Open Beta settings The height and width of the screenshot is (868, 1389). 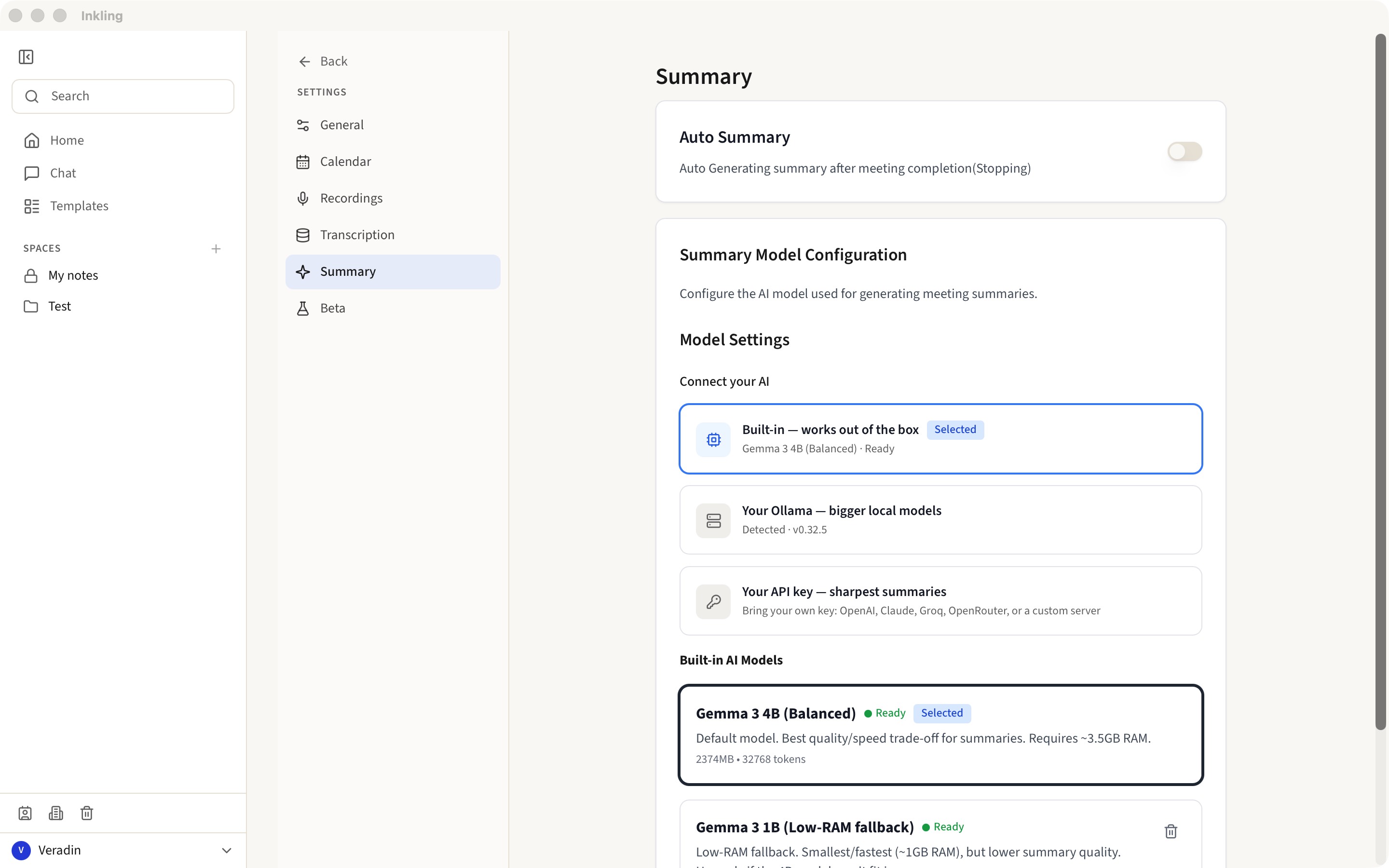pyautogui.click(x=393, y=308)
